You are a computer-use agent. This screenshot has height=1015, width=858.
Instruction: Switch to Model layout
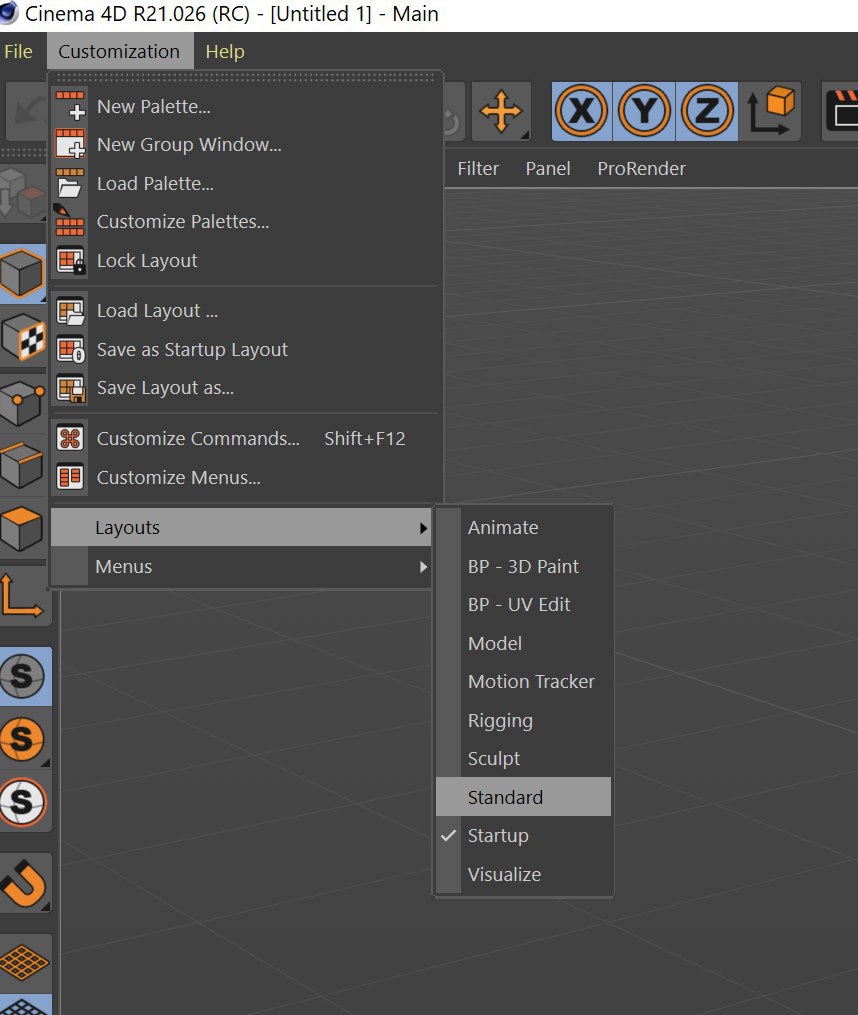[x=523, y=643]
